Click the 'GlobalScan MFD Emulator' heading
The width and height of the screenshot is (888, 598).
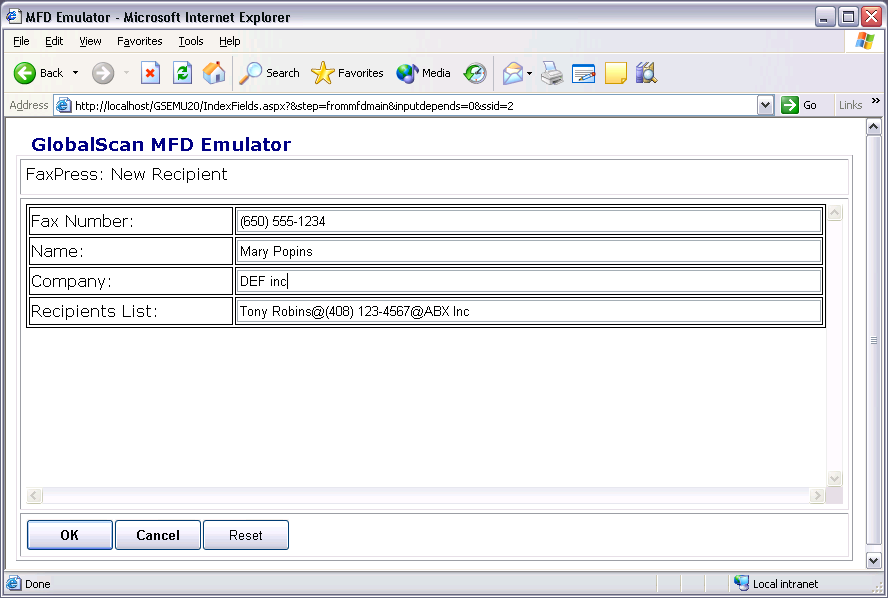point(161,144)
